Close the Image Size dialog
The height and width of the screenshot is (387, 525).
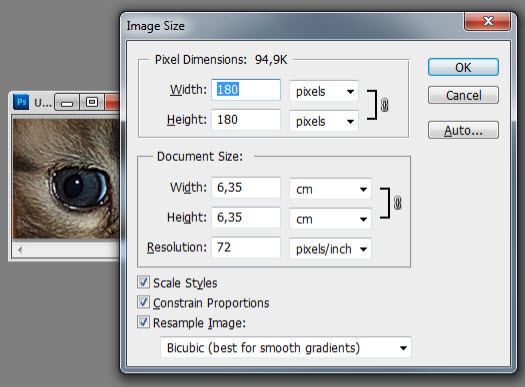(x=488, y=21)
